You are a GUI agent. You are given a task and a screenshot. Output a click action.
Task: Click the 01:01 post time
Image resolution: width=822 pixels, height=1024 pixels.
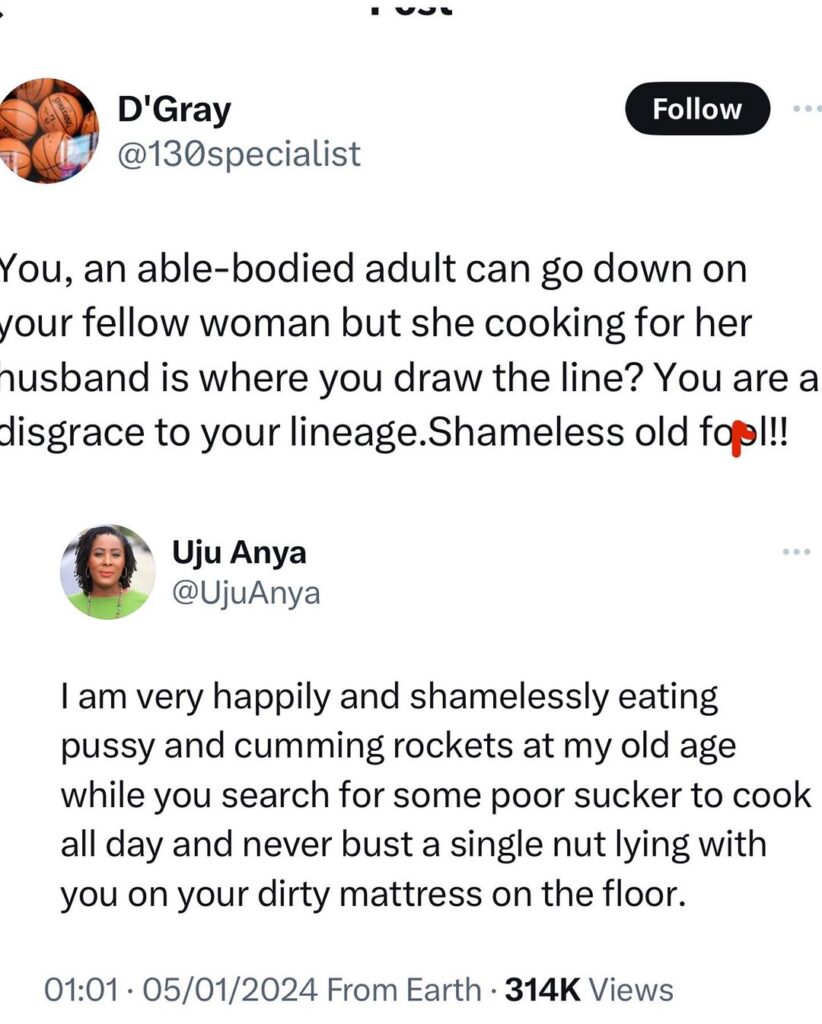click(83, 990)
